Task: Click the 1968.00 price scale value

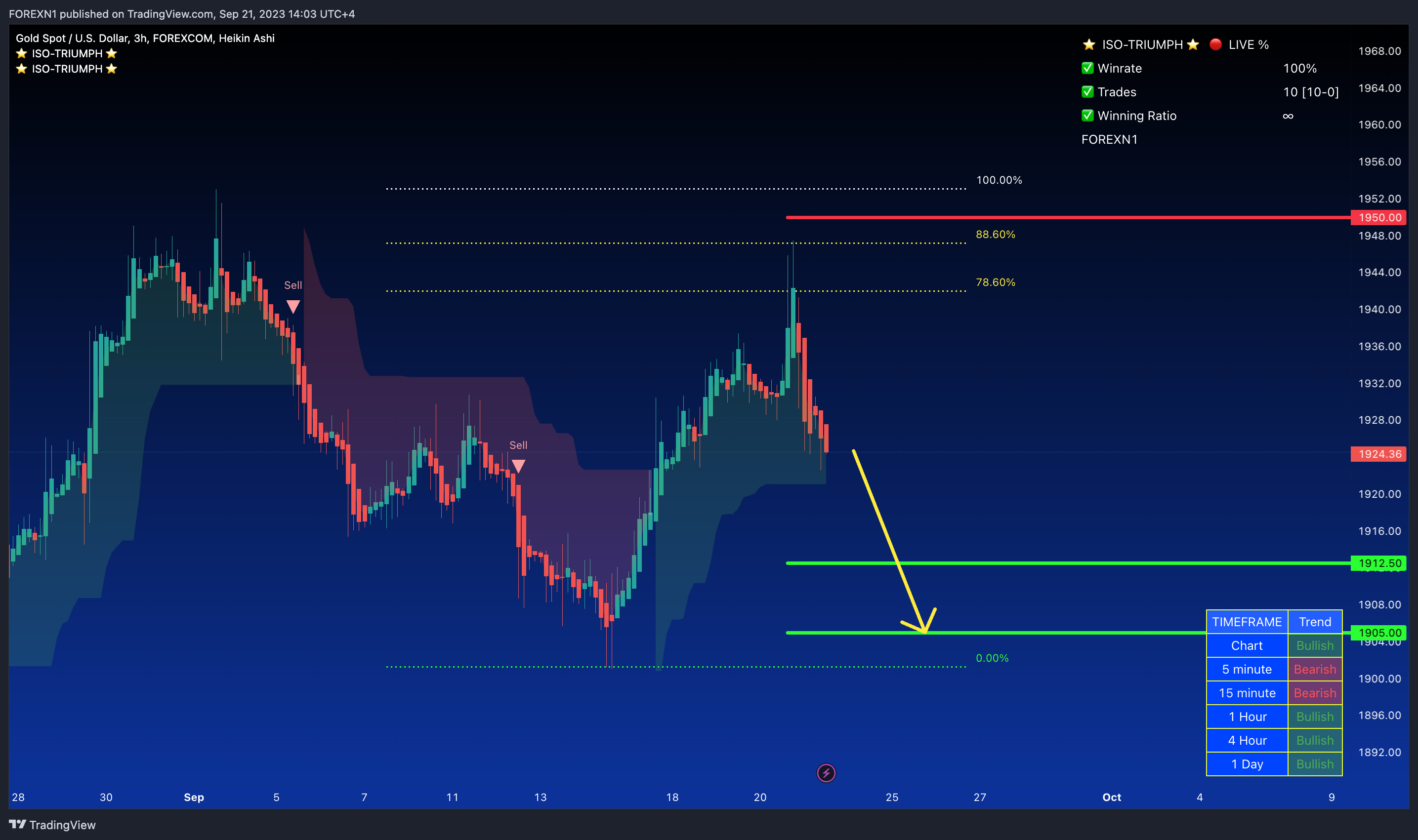Action: (x=1379, y=51)
